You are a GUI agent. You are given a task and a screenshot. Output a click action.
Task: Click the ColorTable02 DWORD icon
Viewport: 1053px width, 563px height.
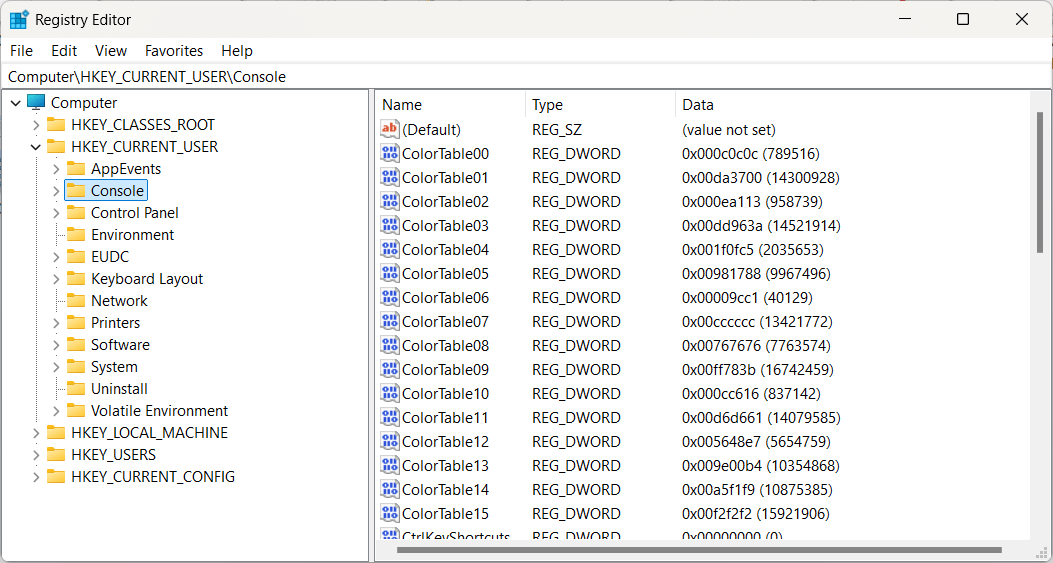coord(390,202)
